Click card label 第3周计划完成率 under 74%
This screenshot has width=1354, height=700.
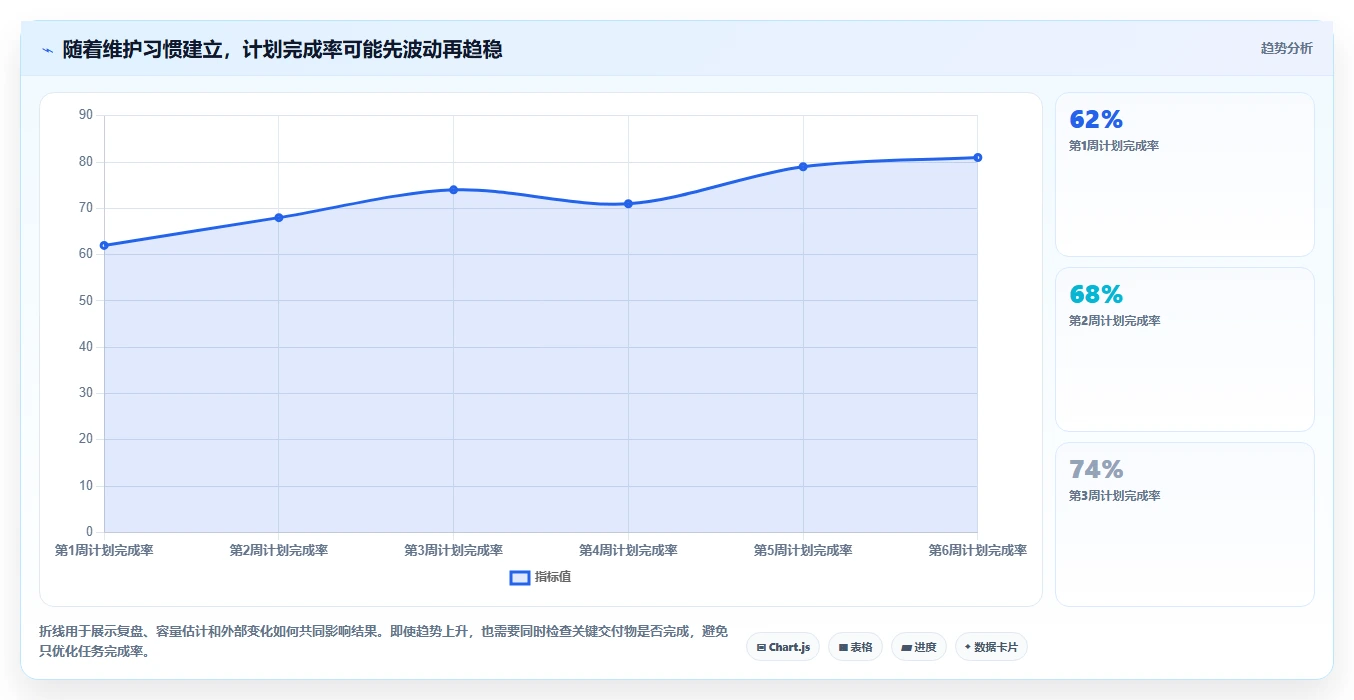(1114, 496)
